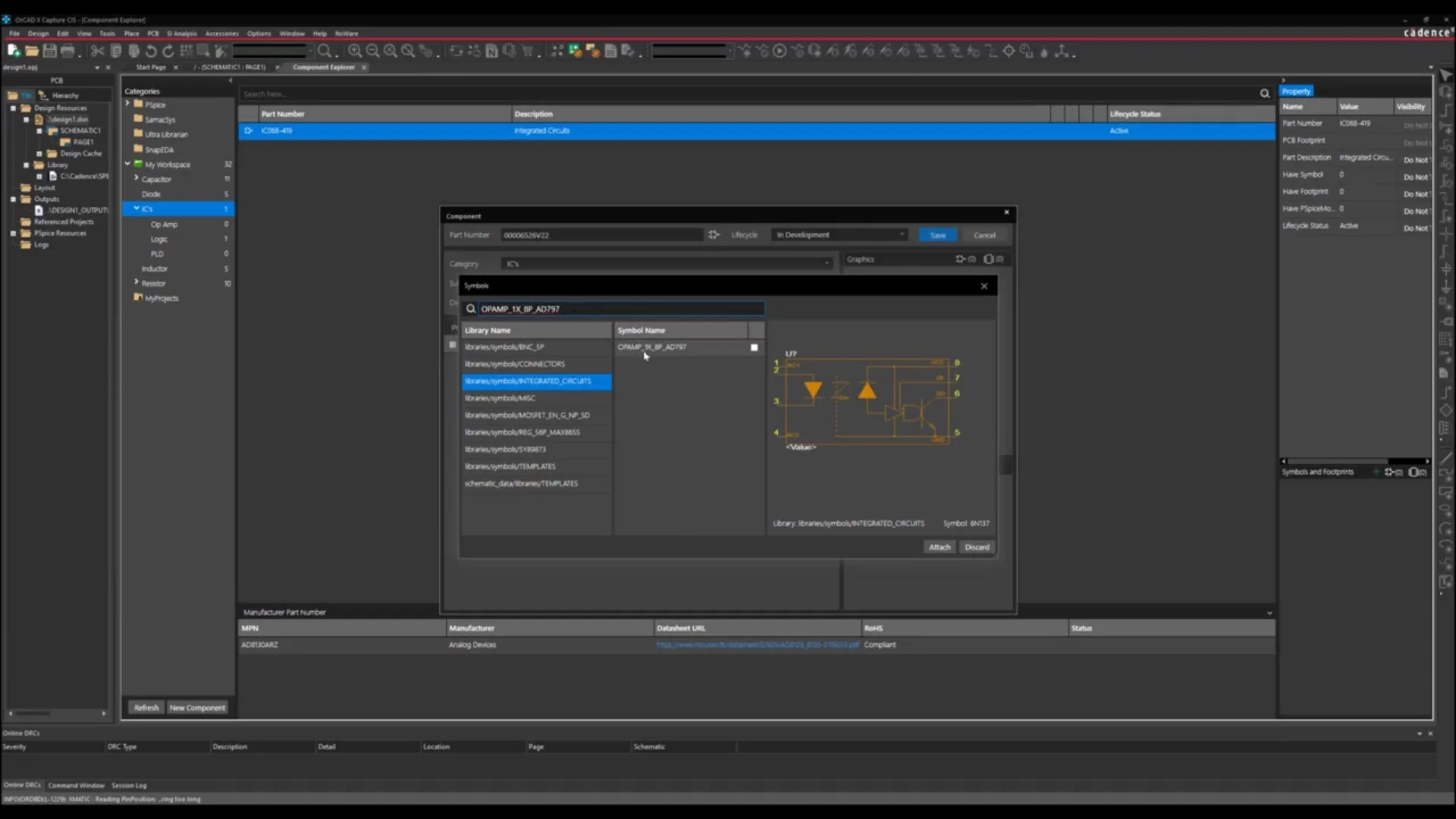Viewport: 1456px width, 819px height.
Task: Switch to the Command Window tab
Action: point(77,785)
